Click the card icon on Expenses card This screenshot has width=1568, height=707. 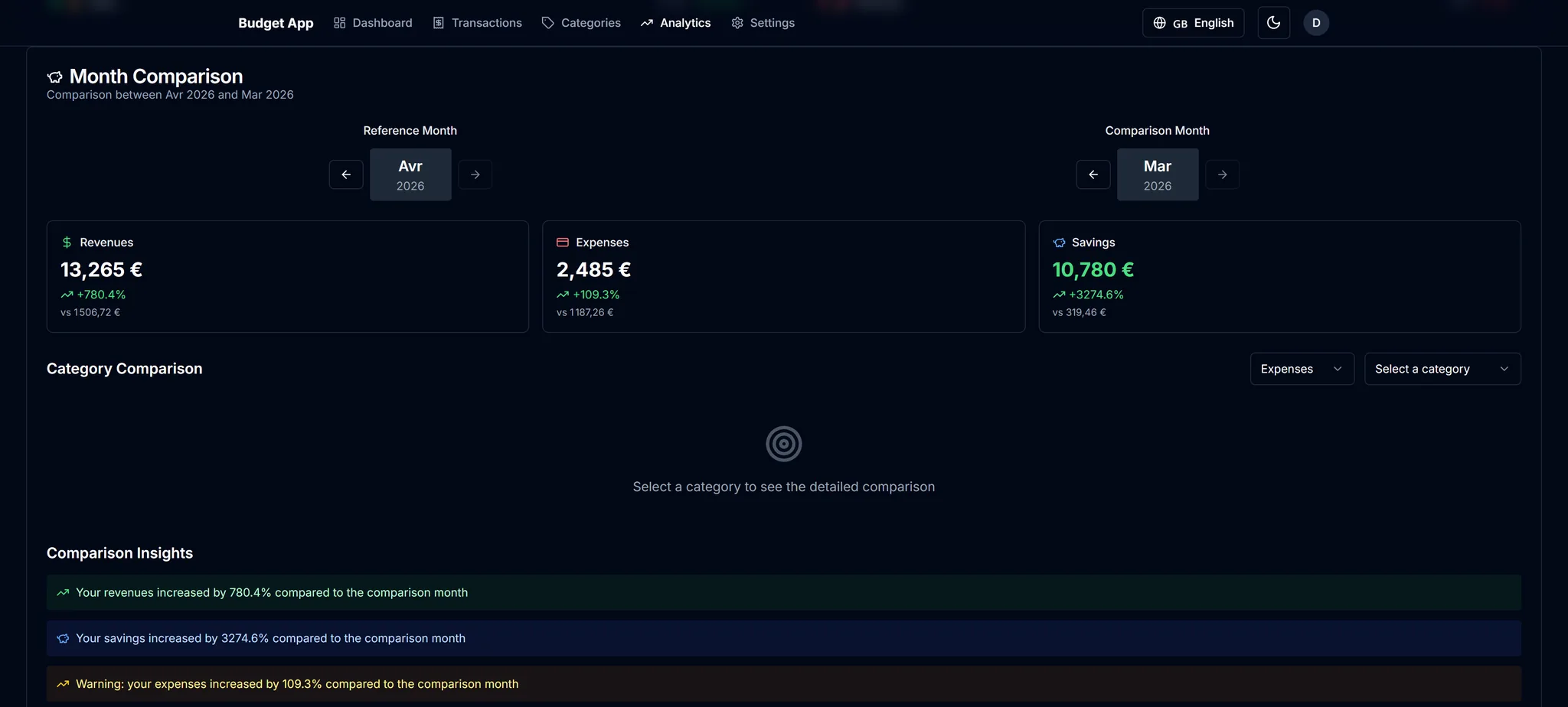(x=563, y=243)
